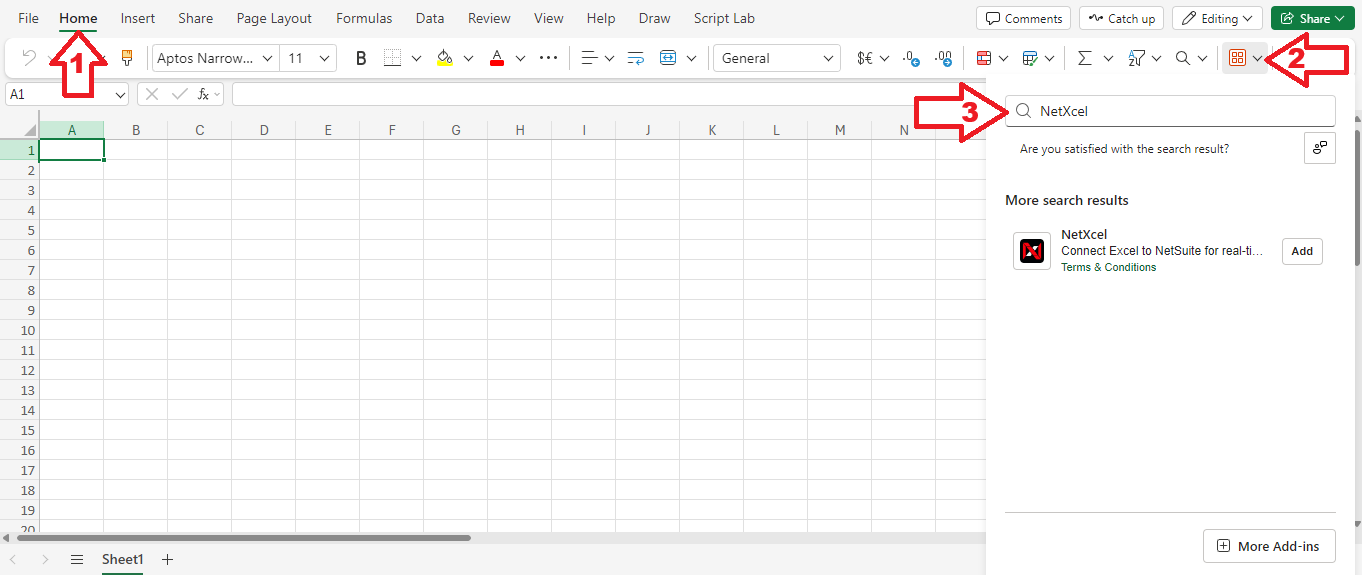1362x575 pixels.
Task: Expand the Fill Color palette arrow
Action: click(x=468, y=58)
